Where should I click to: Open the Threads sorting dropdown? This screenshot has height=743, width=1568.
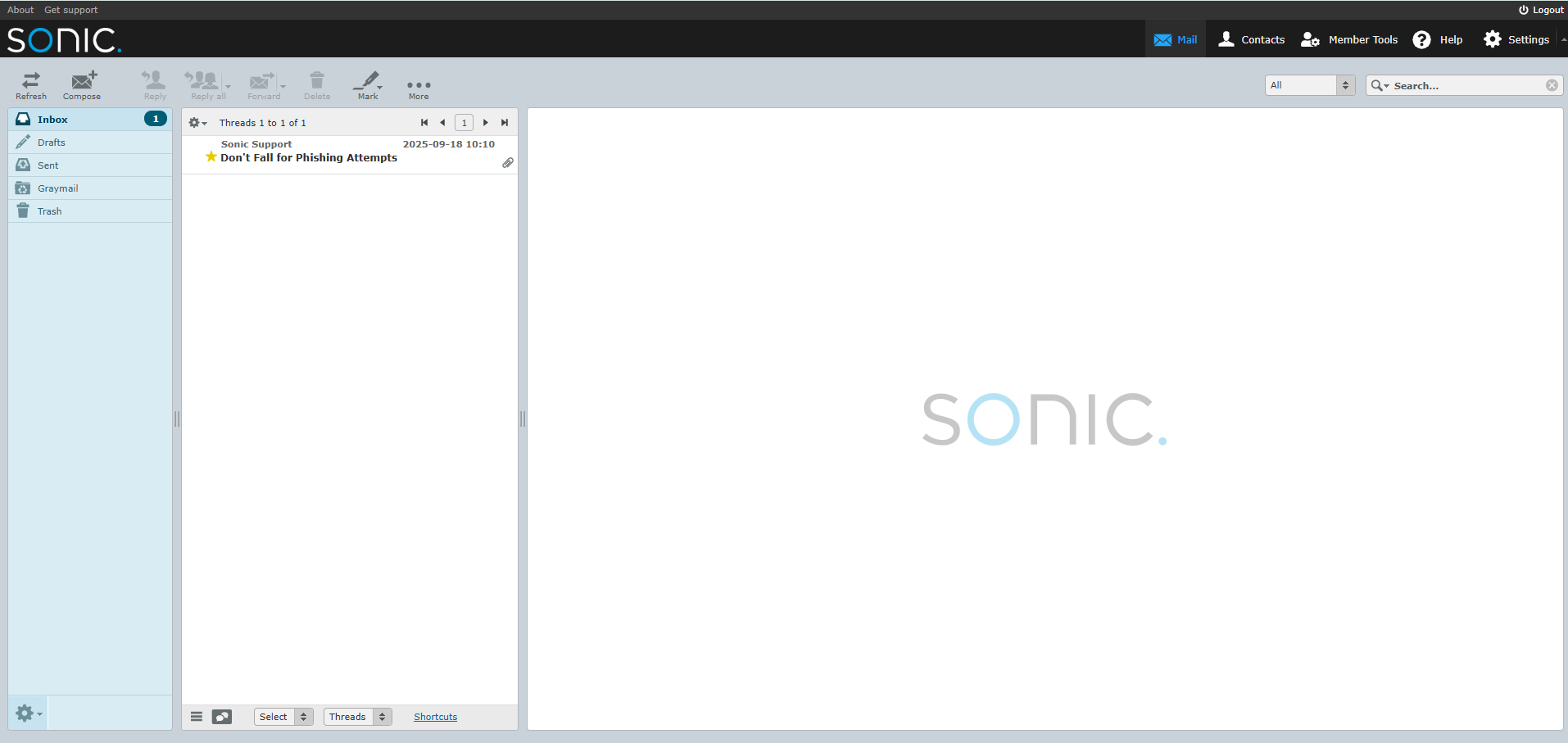tap(356, 716)
